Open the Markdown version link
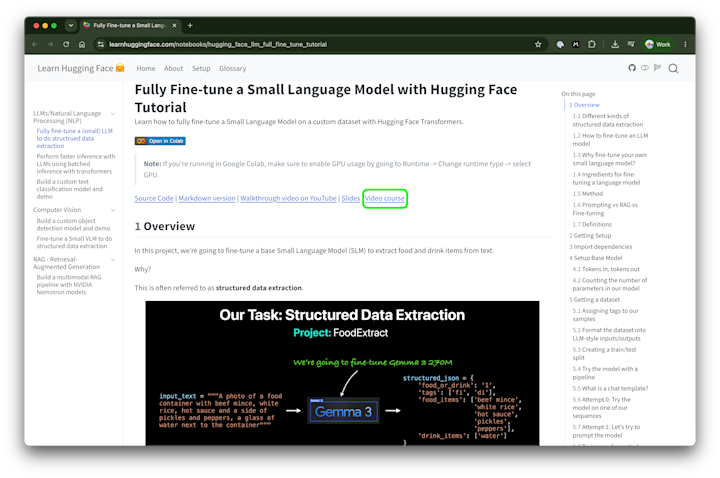This screenshot has height=478, width=720. pyautogui.click(x=207, y=198)
